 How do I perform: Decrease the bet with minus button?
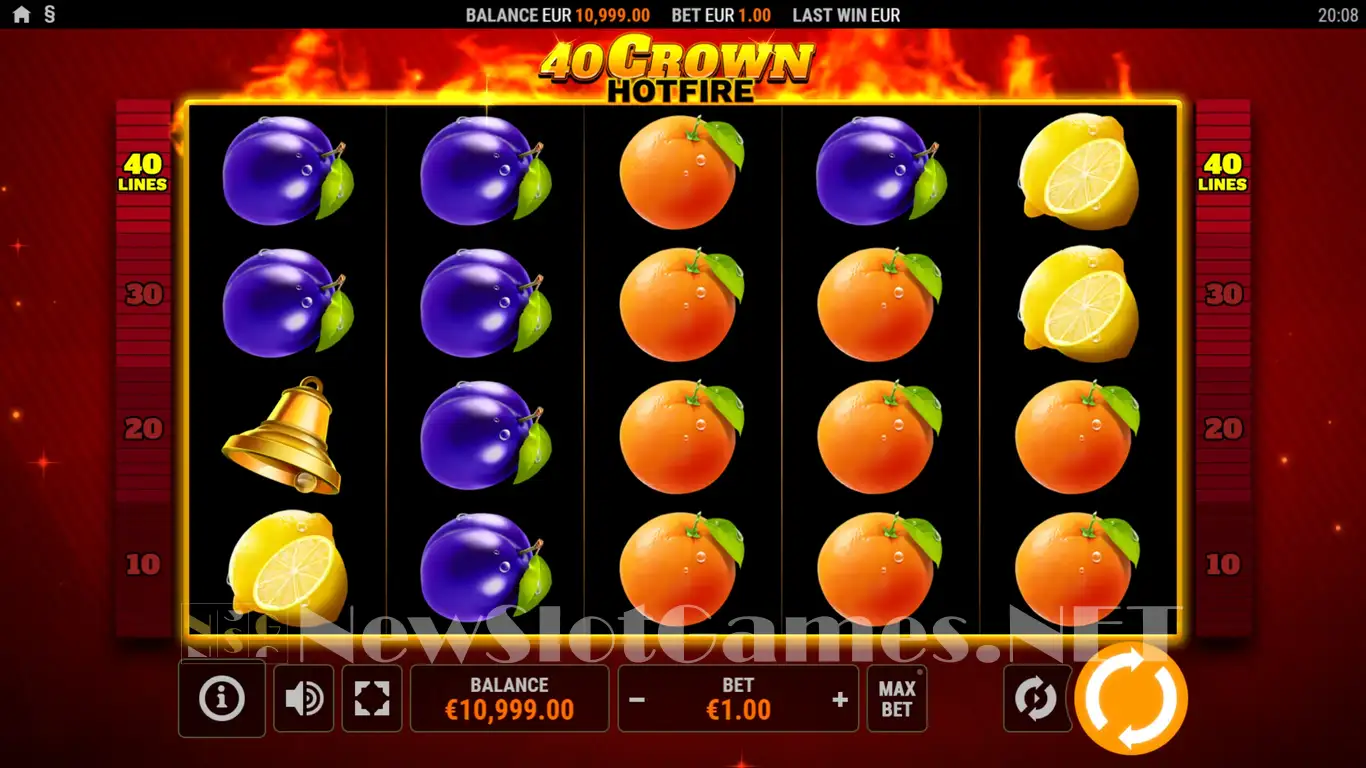[x=637, y=699]
